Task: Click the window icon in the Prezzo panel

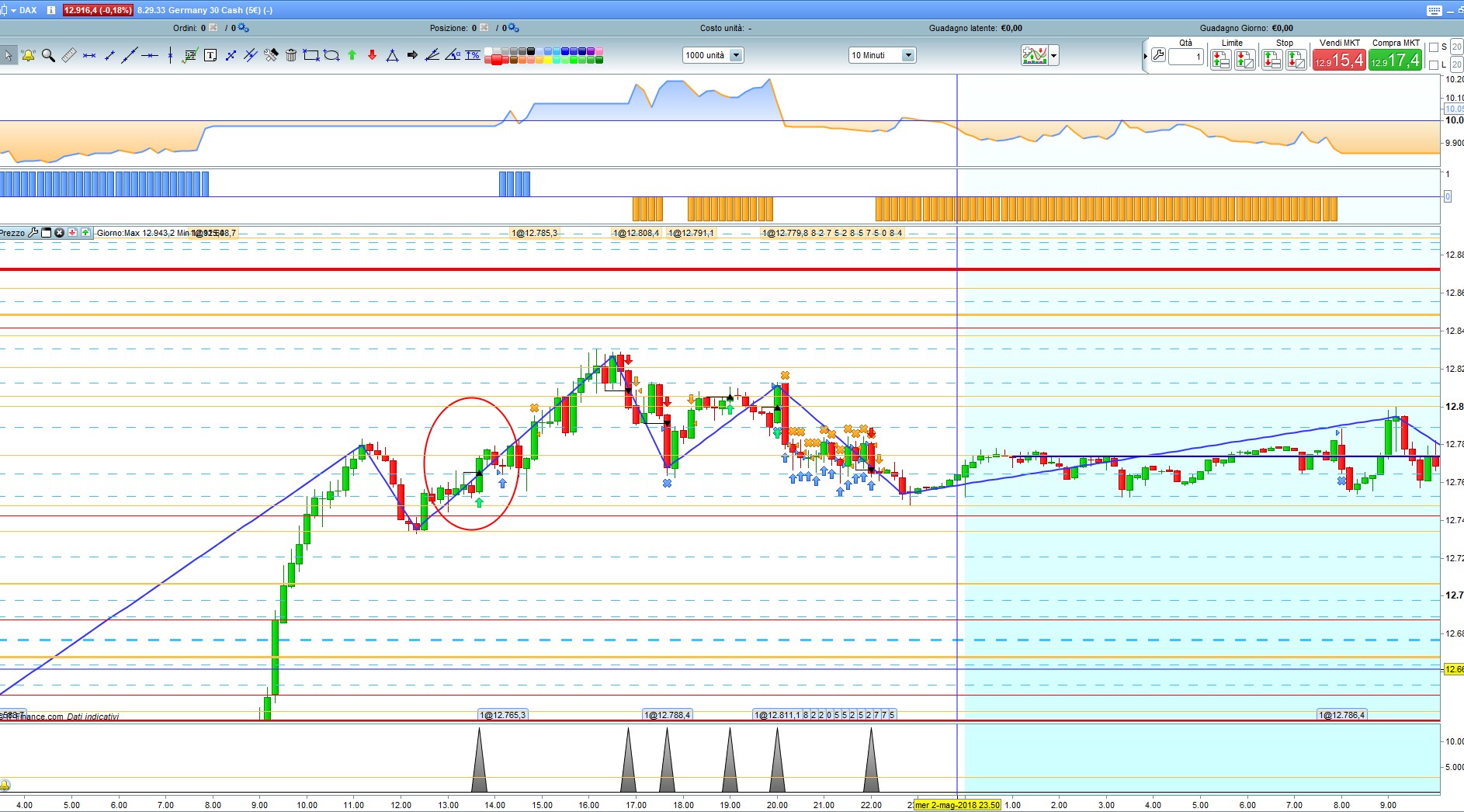Action: point(47,233)
